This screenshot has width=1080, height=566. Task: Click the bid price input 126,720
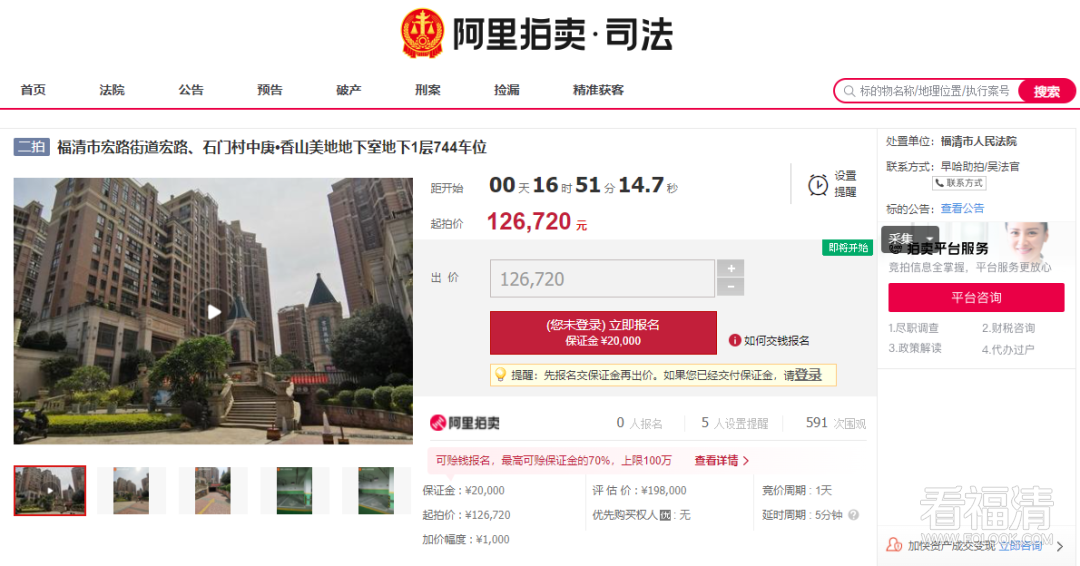(602, 279)
